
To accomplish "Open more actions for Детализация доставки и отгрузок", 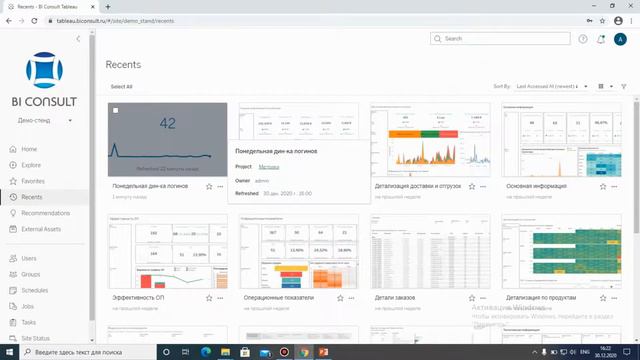I will pos(483,187).
